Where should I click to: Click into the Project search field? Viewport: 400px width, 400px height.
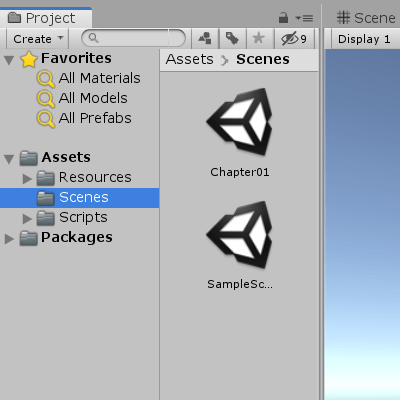coord(133,38)
